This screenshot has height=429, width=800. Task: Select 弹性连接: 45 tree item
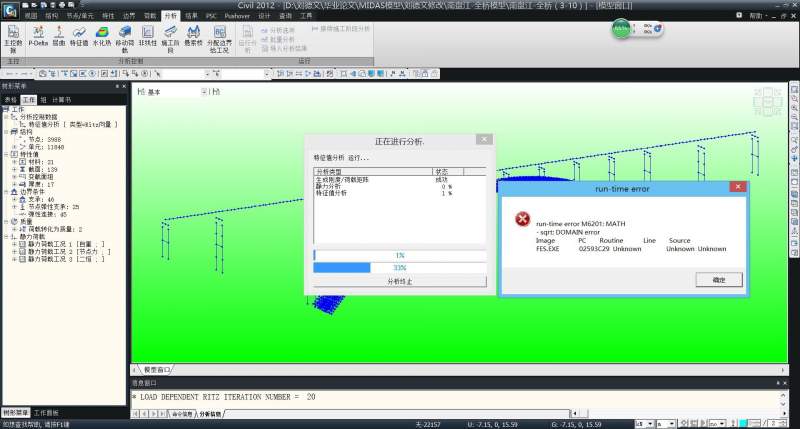[x=48, y=214]
